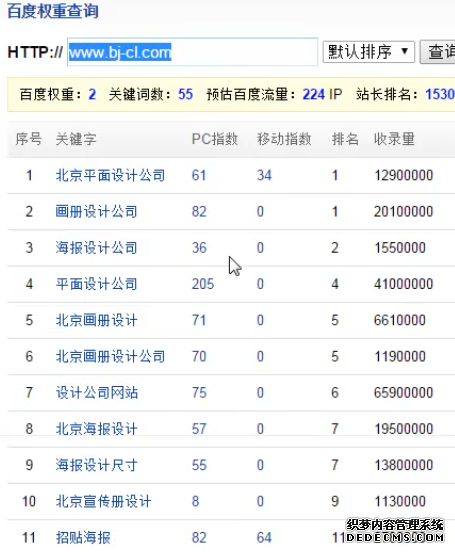
Task: Click the 移动指数 column header
Action: click(x=284, y=139)
